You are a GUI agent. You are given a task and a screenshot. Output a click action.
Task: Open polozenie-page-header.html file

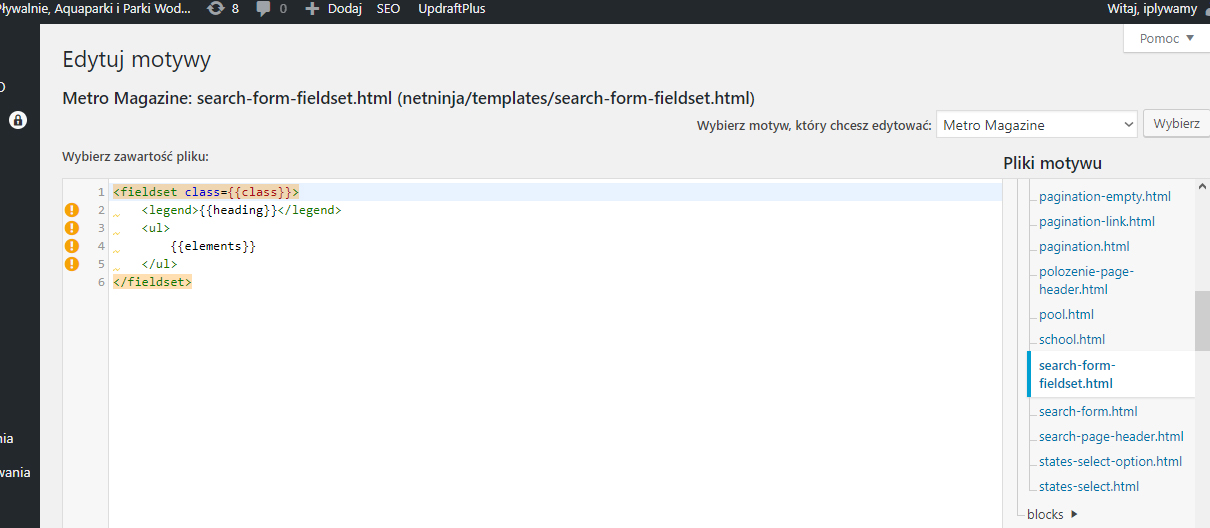point(1087,281)
